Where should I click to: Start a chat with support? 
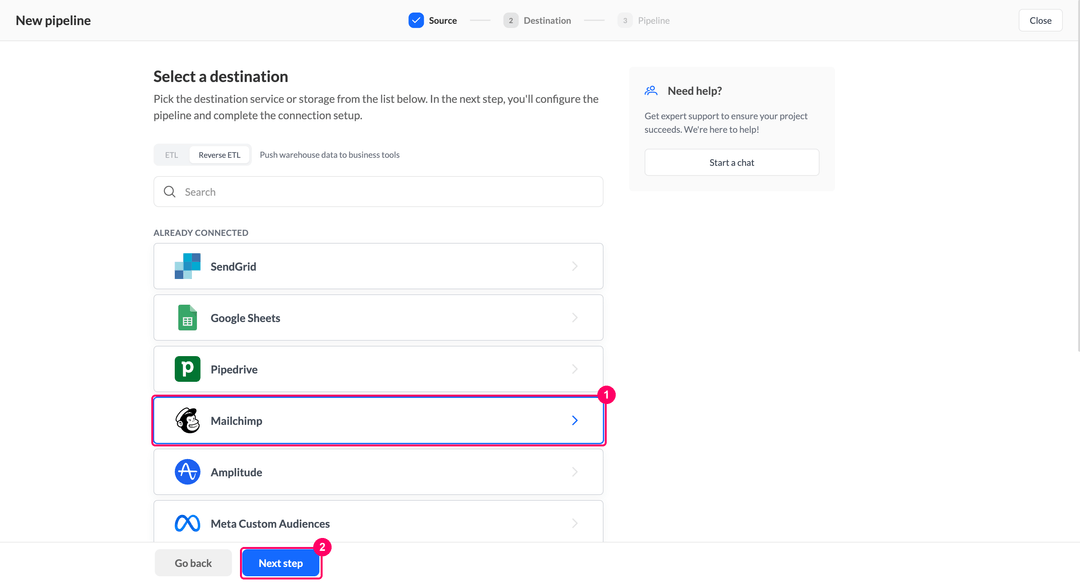coord(731,163)
